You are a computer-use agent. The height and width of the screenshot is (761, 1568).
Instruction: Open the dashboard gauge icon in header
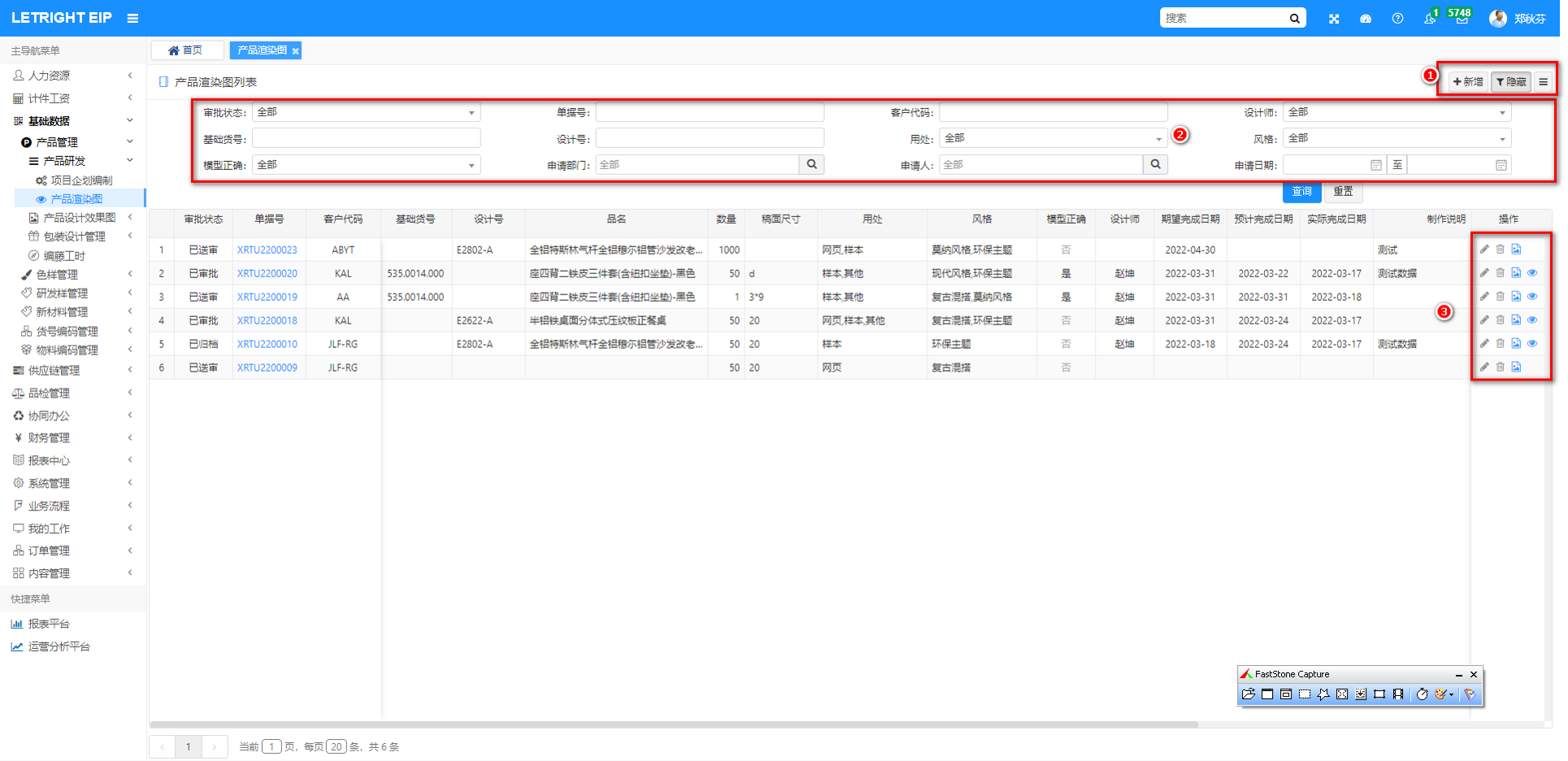(x=1366, y=19)
